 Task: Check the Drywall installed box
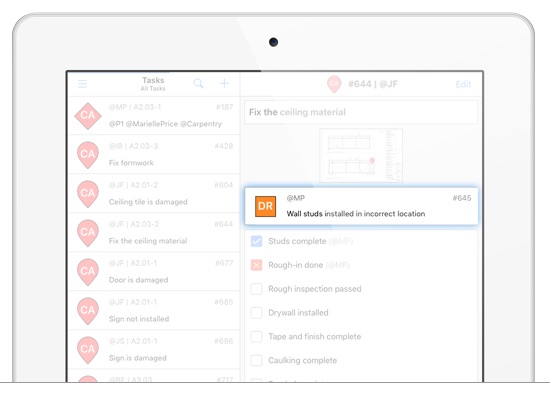[x=256, y=313]
